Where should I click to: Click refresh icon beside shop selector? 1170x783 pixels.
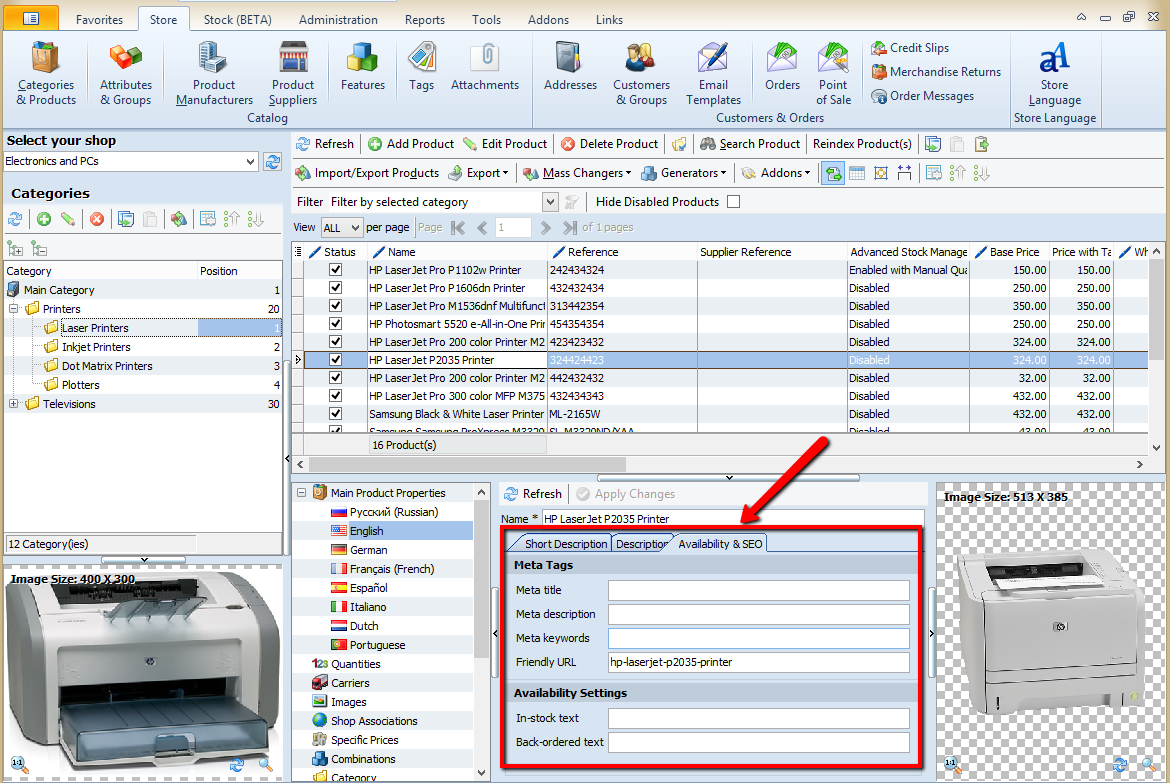[x=272, y=161]
